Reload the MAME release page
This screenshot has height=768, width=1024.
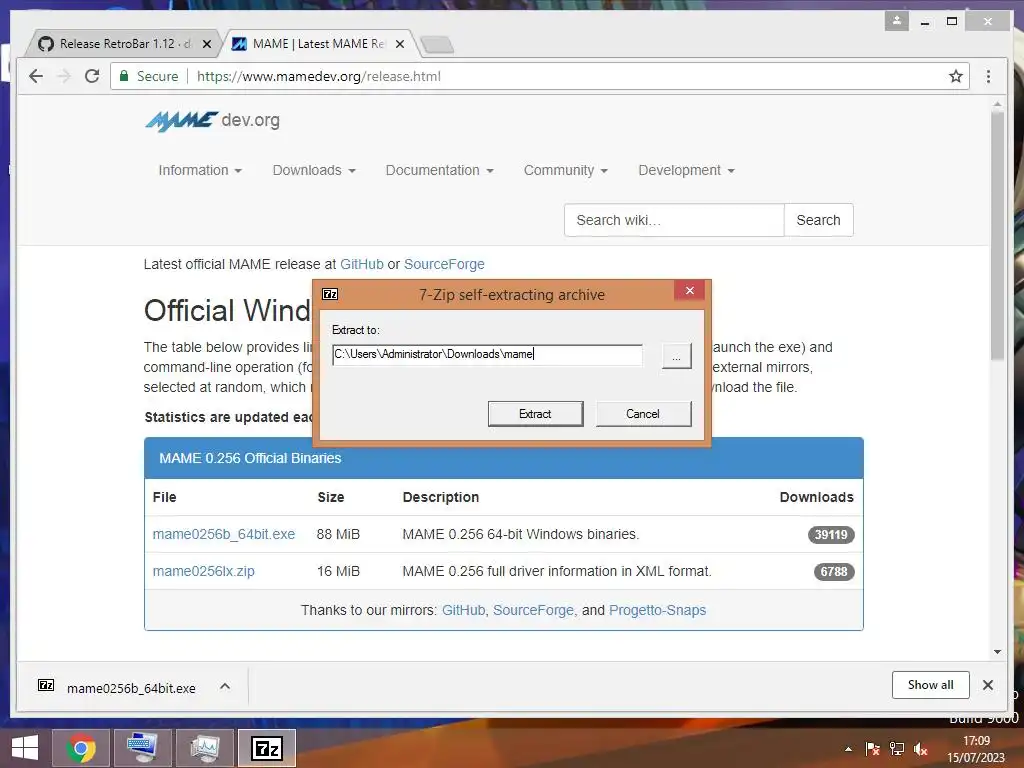[x=92, y=76]
